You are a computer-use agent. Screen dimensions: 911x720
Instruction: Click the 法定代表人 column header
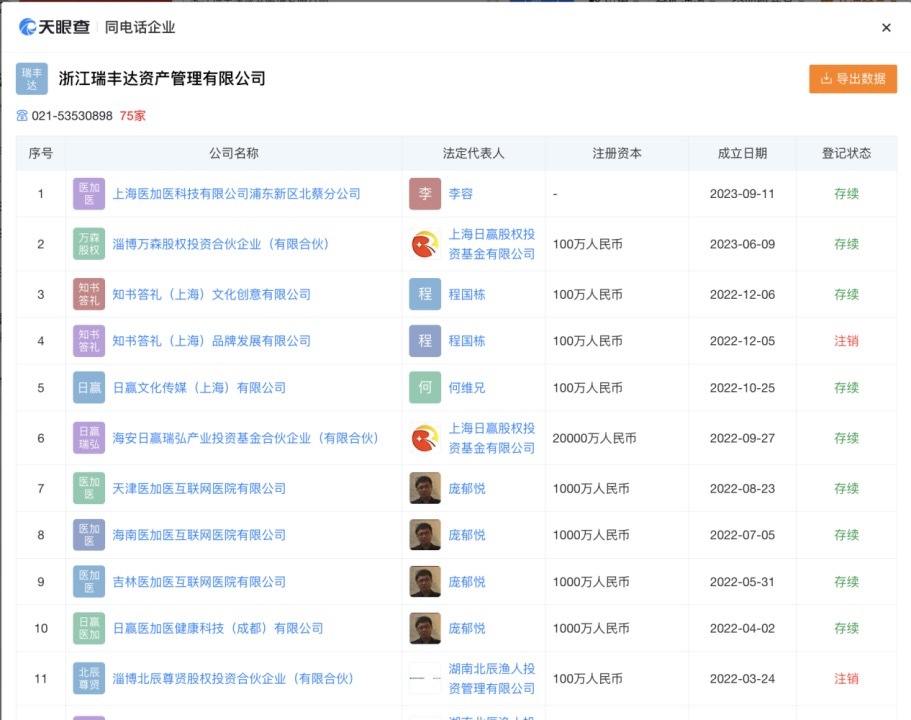tap(474, 153)
